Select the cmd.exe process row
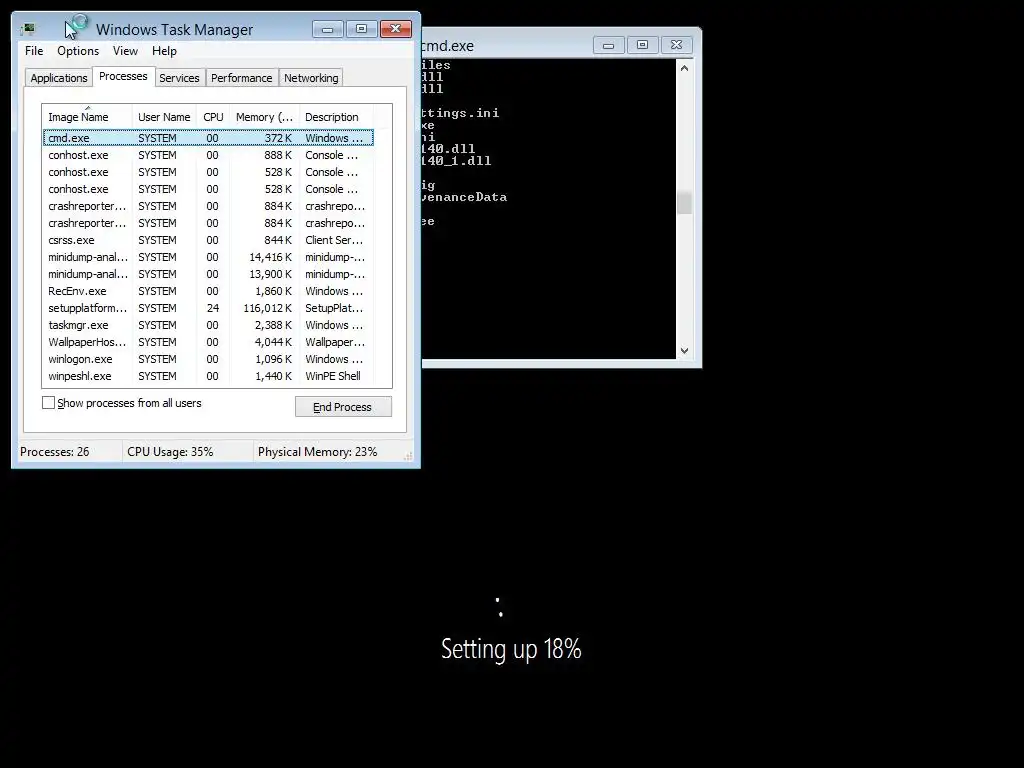Image resolution: width=1024 pixels, height=768 pixels. 208,138
